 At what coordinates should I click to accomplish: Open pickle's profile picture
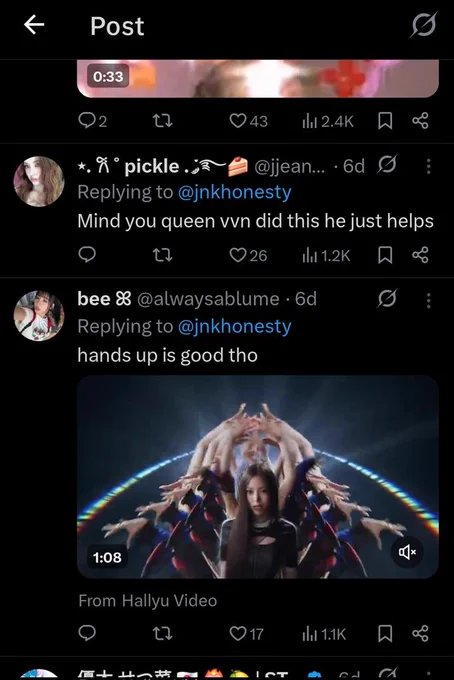click(39, 181)
